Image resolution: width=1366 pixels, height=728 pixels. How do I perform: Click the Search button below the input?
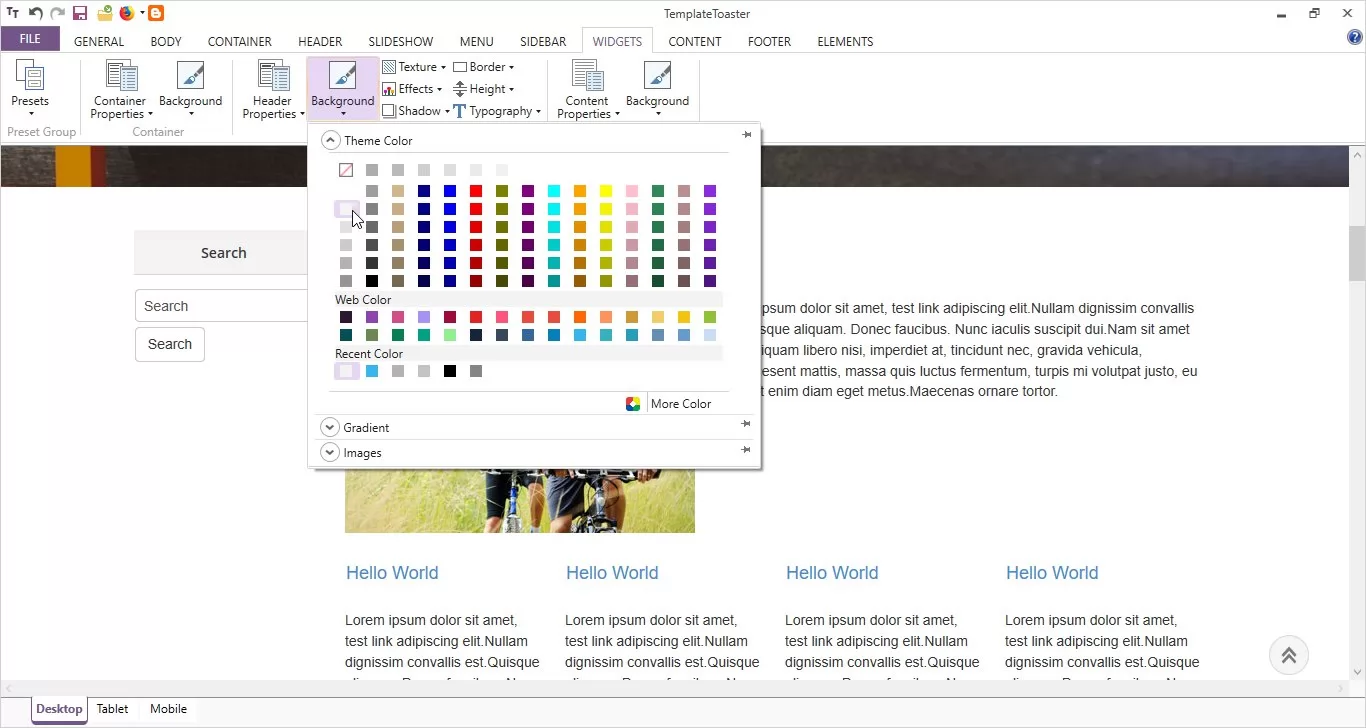(x=170, y=344)
